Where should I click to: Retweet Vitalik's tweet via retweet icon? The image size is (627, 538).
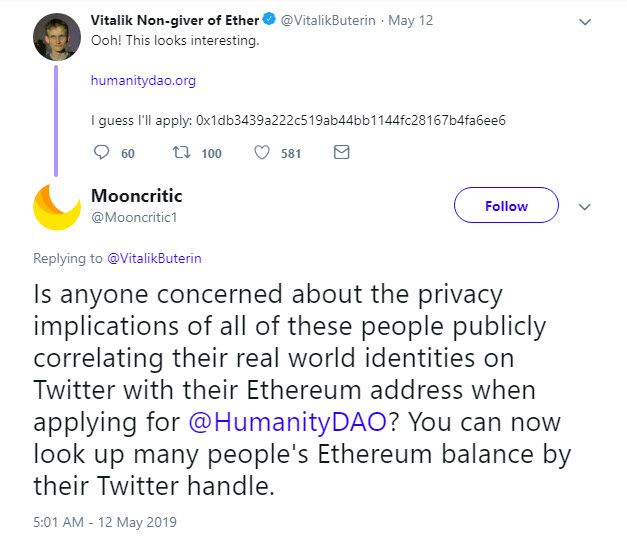point(181,153)
